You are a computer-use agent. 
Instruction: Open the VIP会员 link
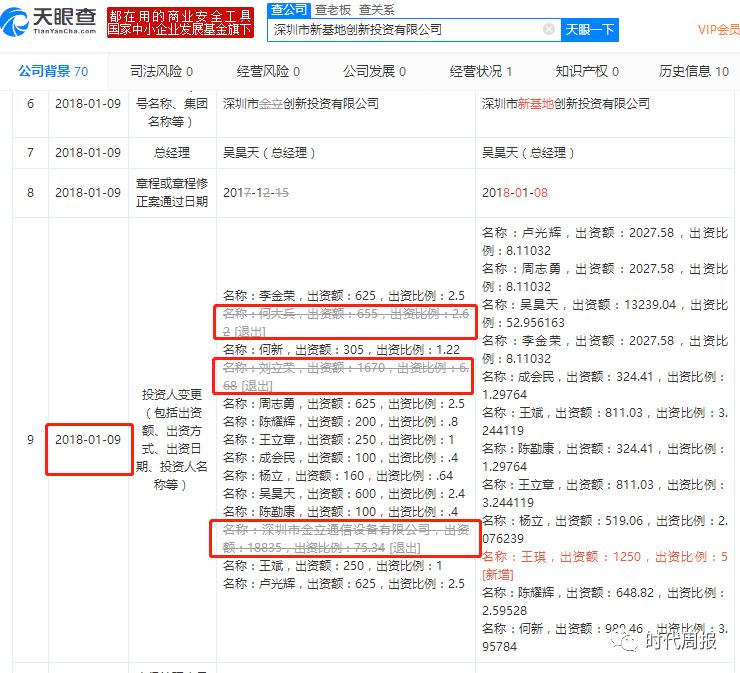click(x=718, y=30)
